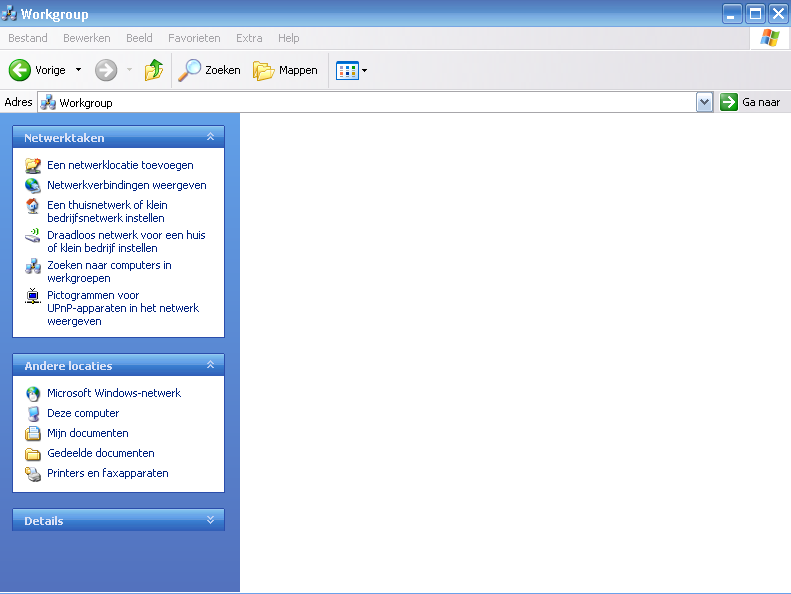Open the Help menu

click(x=289, y=38)
